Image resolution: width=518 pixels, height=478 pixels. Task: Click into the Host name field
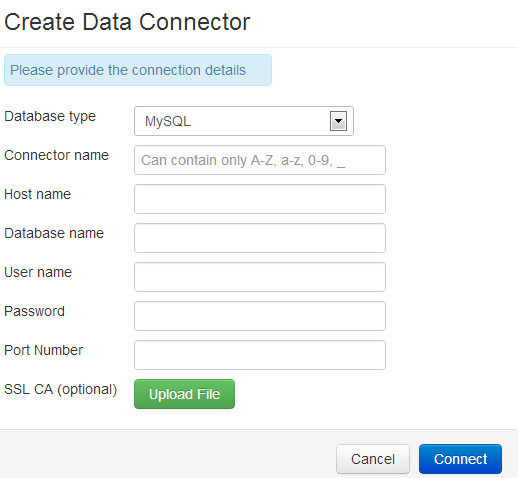click(x=260, y=199)
